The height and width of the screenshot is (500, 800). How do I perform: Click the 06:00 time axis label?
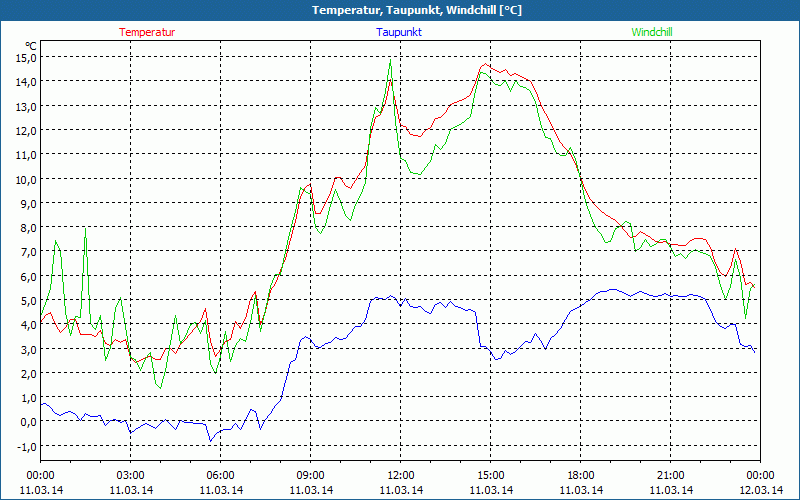point(220,475)
